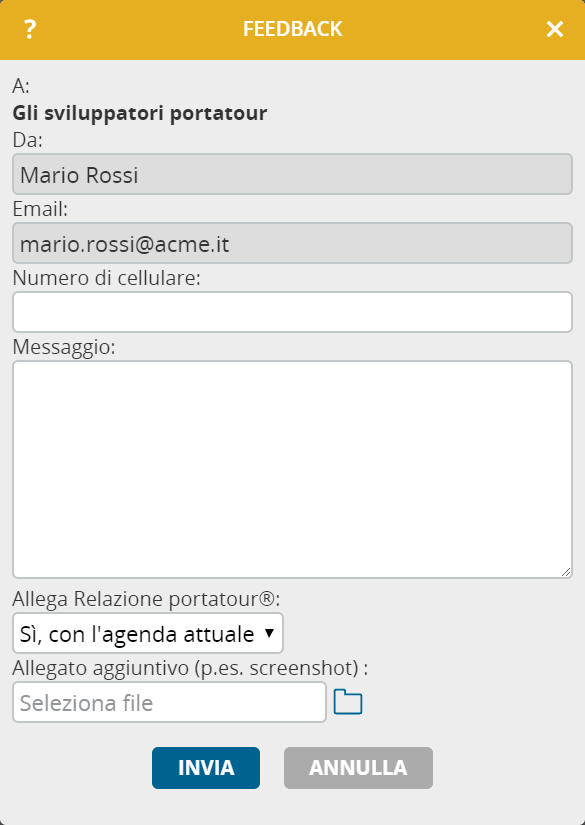Close the Feedback dialog with the X
Image resolution: width=585 pixels, height=825 pixels.
click(554, 29)
